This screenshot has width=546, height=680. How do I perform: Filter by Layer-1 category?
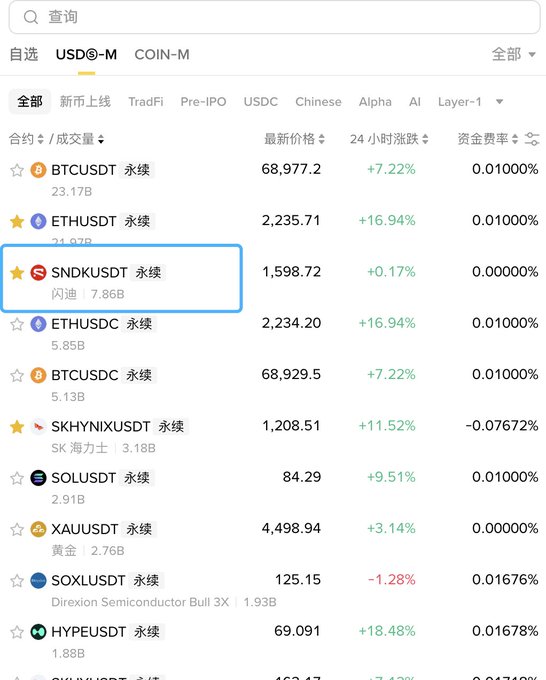(460, 102)
